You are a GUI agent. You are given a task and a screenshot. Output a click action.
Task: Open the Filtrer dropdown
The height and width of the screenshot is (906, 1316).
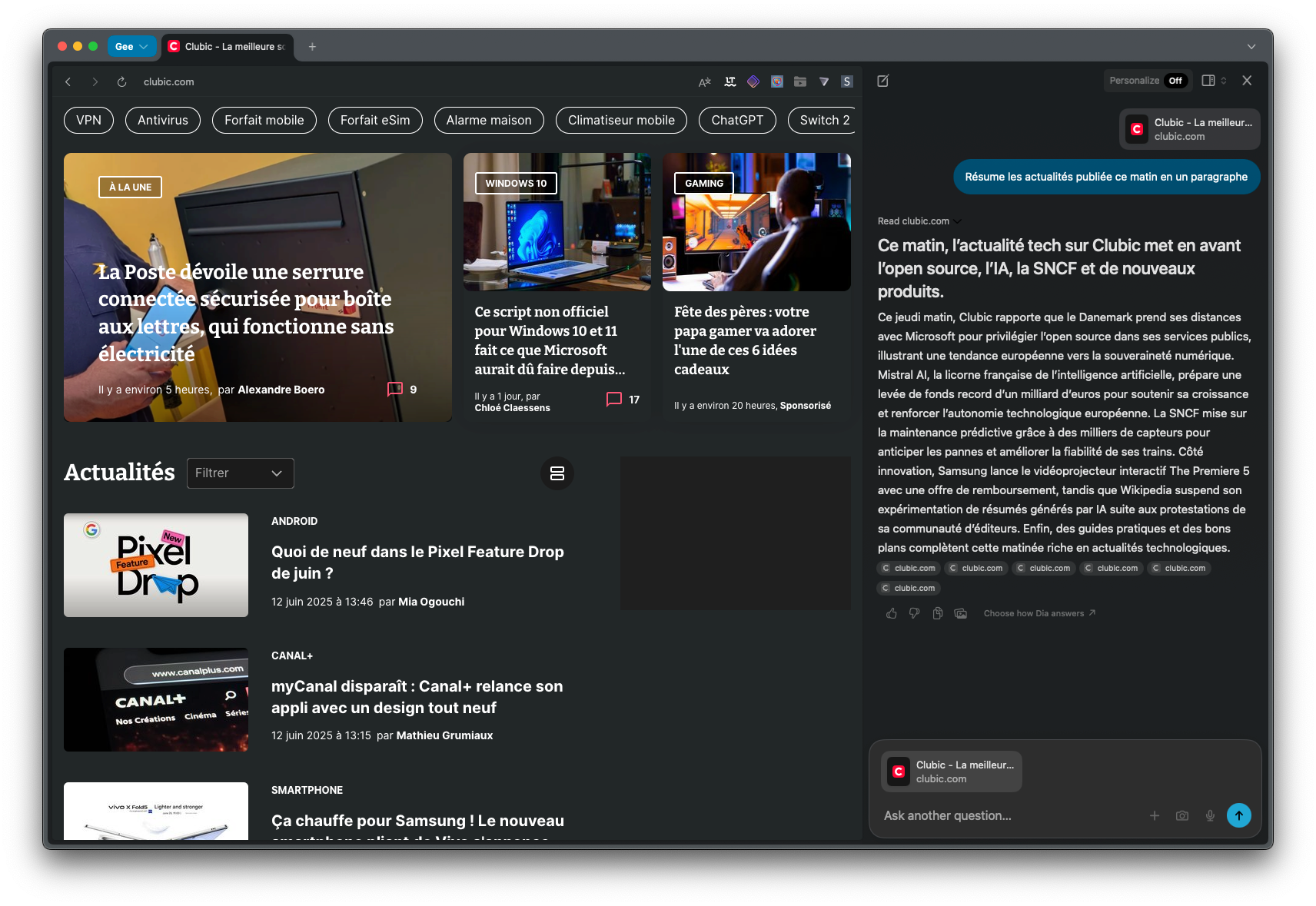pos(240,473)
